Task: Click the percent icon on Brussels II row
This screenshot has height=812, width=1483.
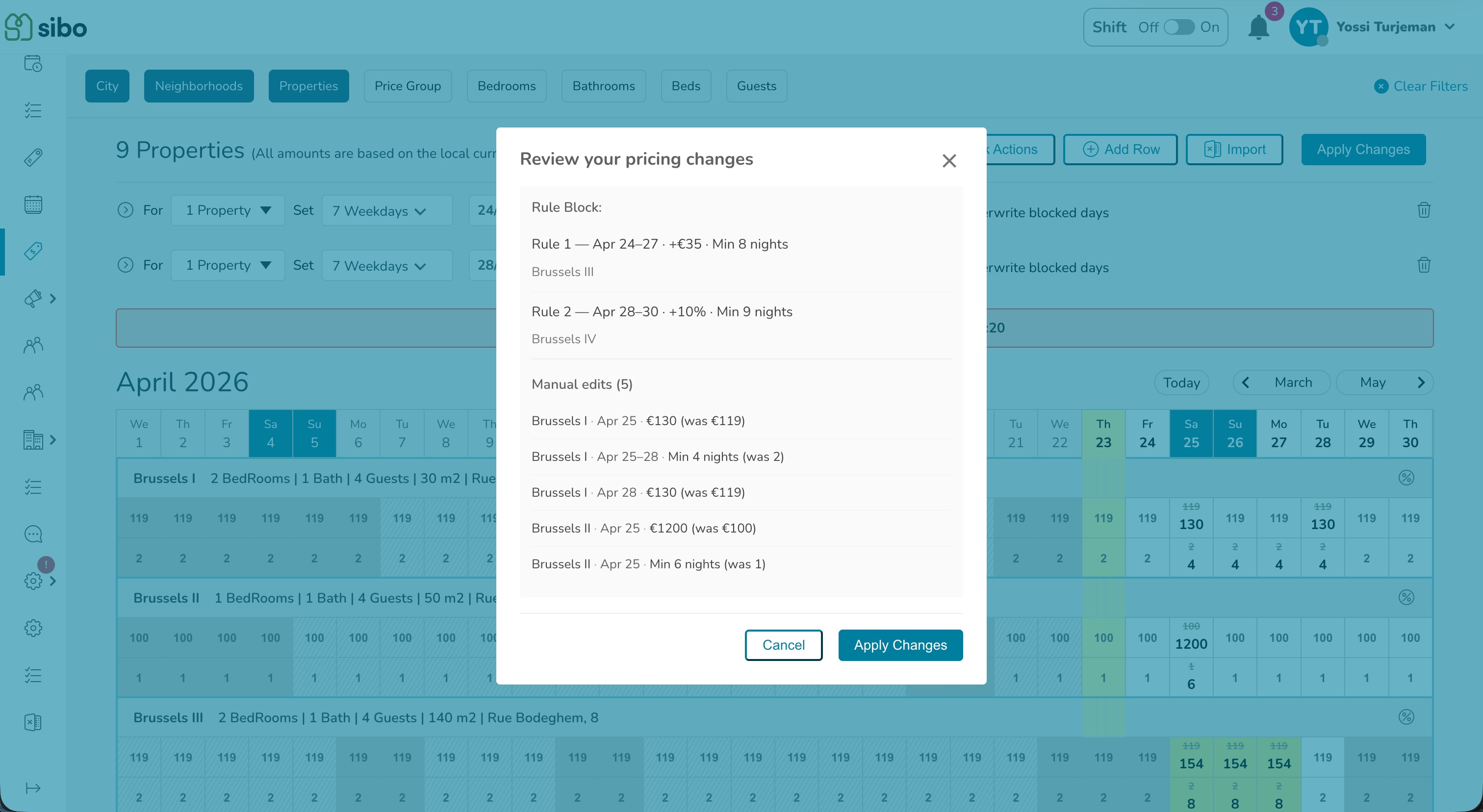Action: click(1406, 597)
